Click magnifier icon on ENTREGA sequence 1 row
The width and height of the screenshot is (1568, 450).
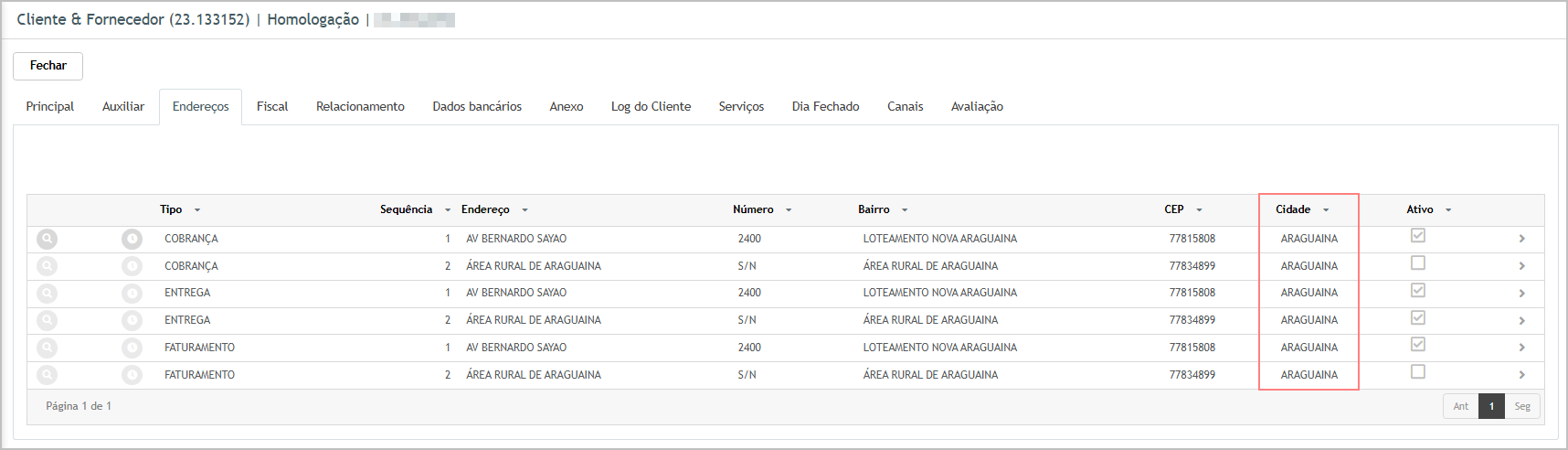coord(47,294)
